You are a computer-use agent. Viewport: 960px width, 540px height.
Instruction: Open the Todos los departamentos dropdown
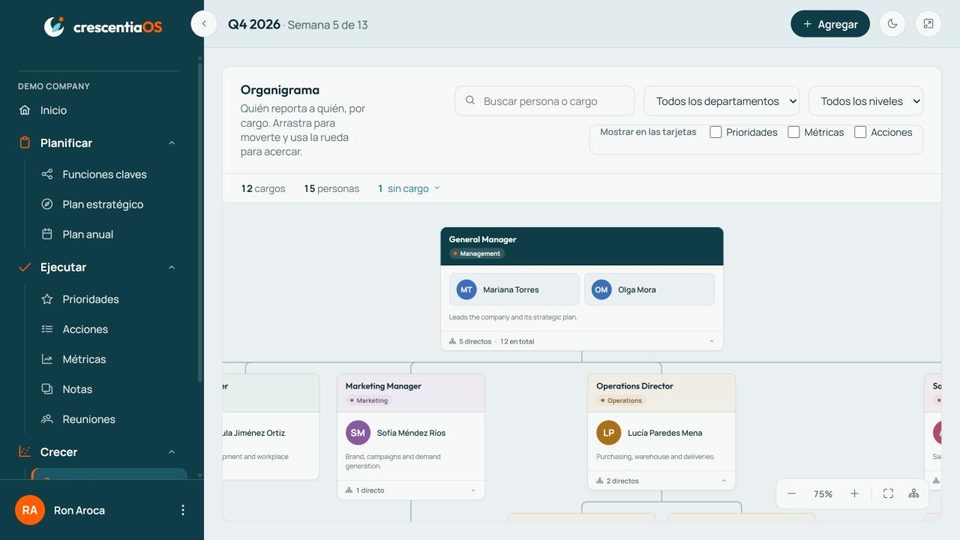pyautogui.click(x=721, y=101)
